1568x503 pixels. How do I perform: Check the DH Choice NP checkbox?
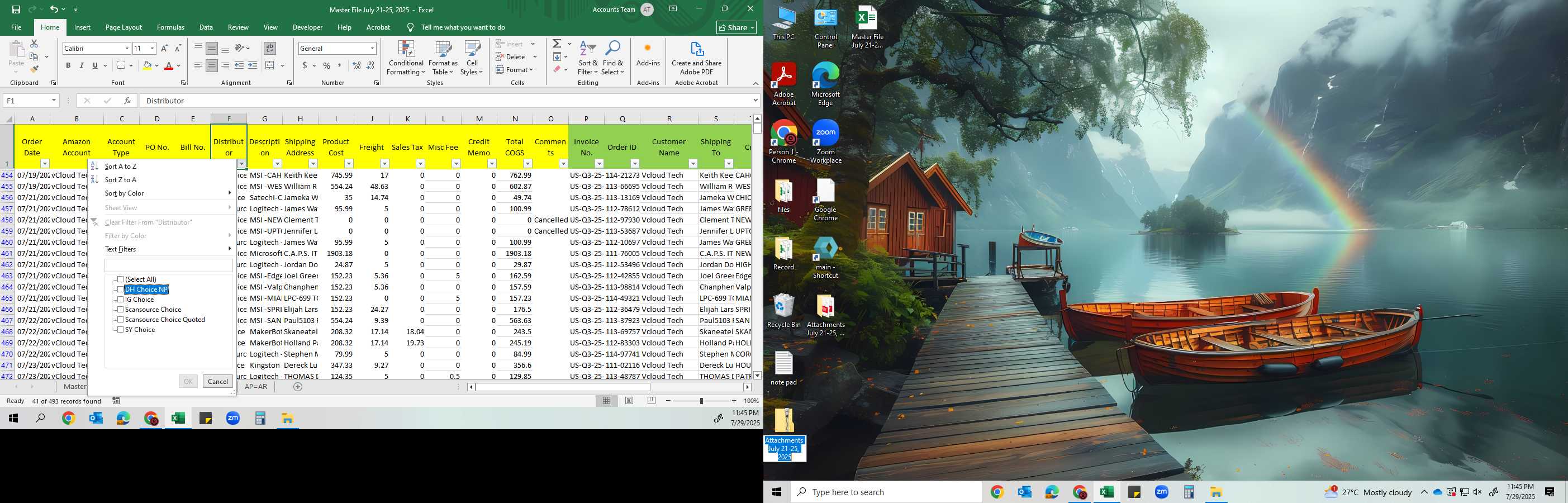click(x=121, y=290)
